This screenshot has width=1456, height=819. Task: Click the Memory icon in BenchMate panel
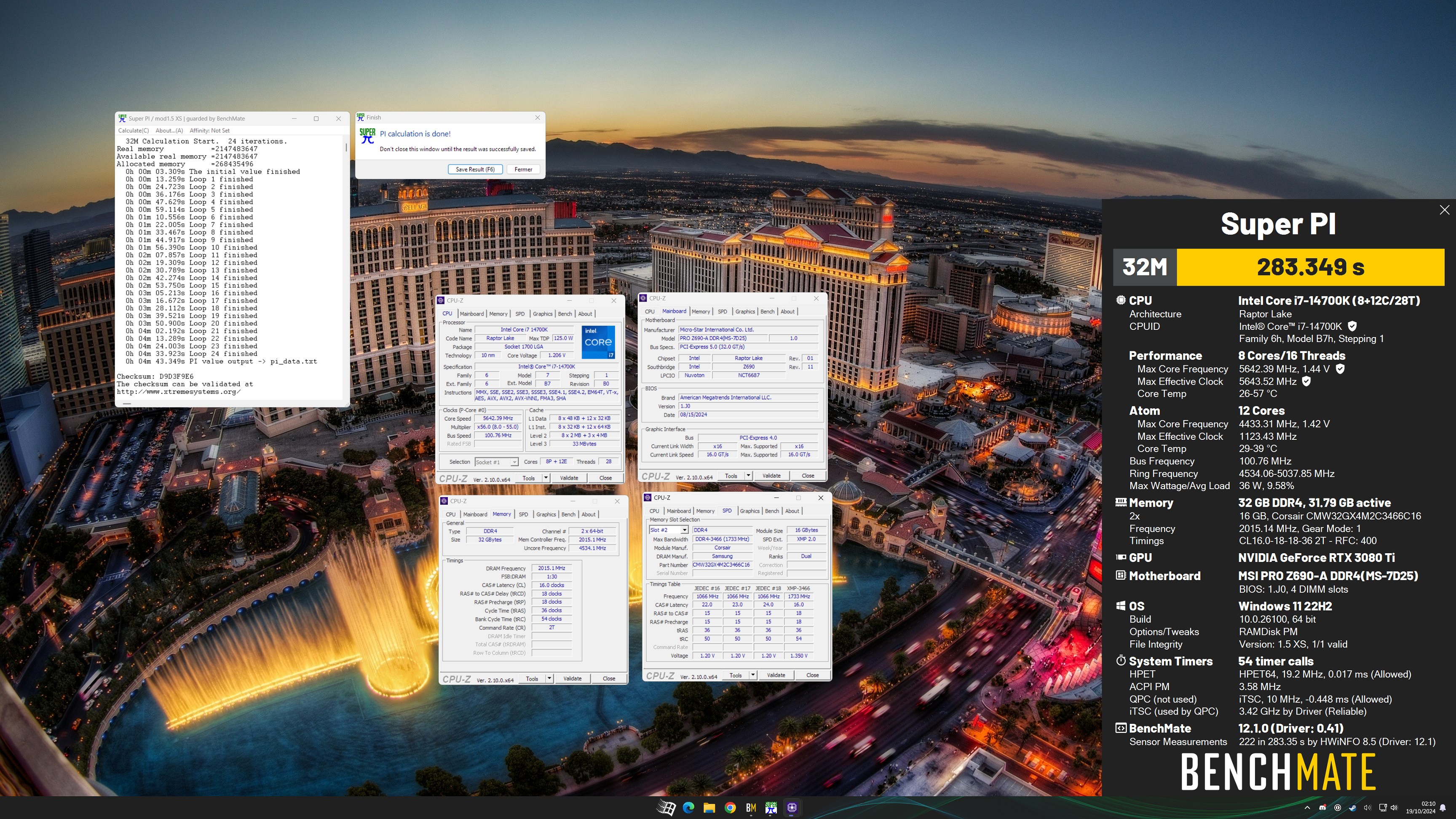[1121, 502]
